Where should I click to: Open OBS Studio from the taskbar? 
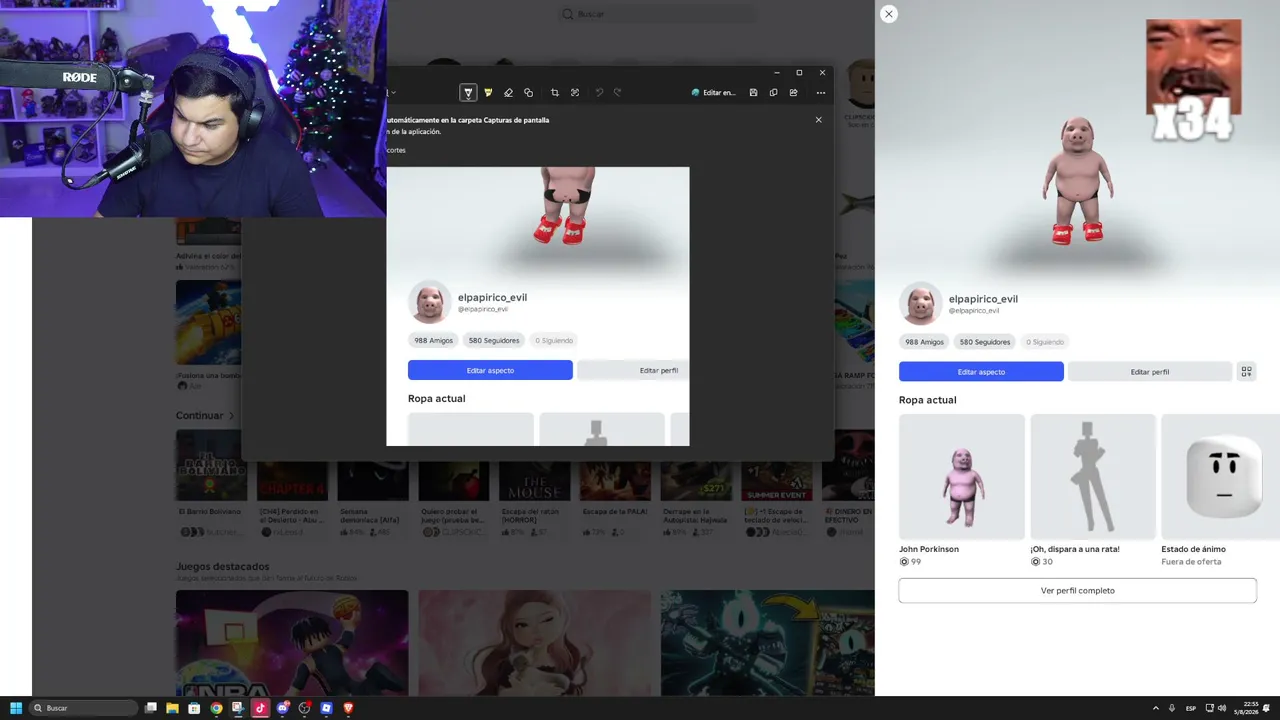pyautogui.click(x=305, y=708)
